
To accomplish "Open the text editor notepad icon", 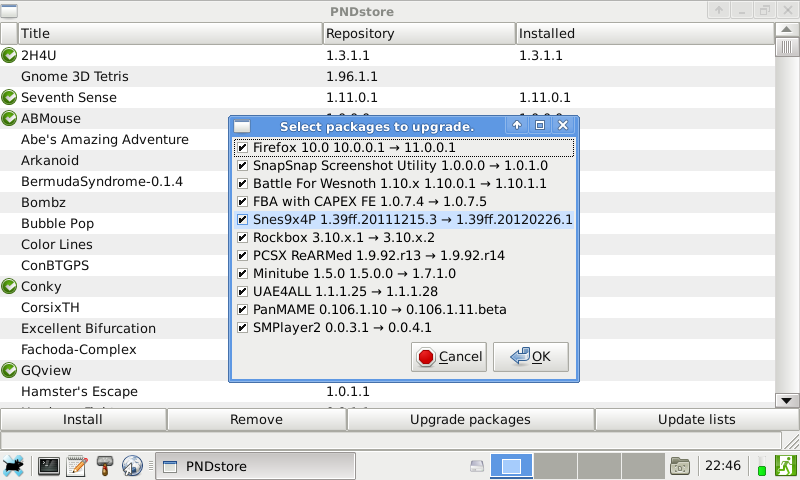I will click(76, 466).
